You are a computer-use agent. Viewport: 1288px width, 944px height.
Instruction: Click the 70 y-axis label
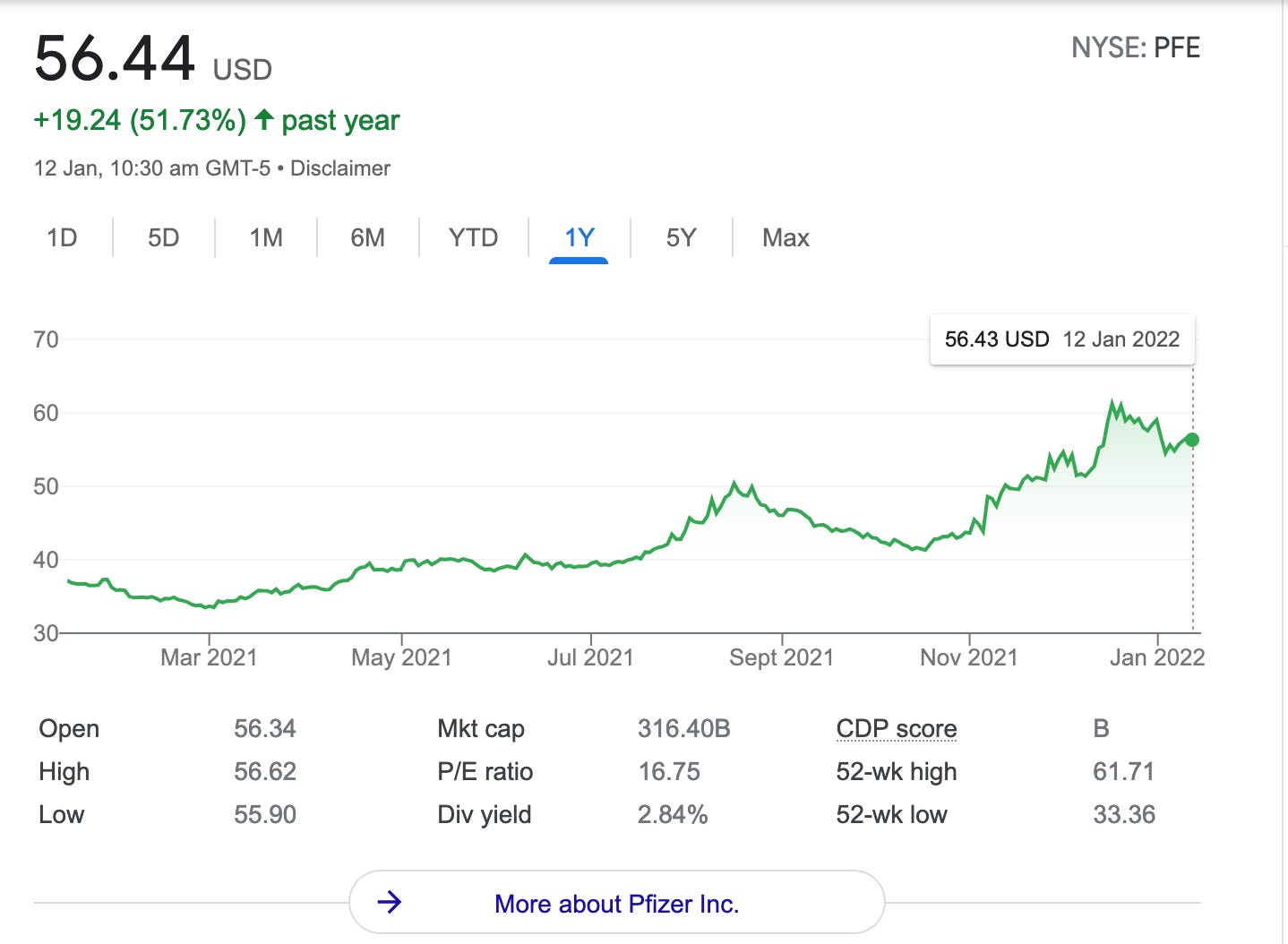coord(46,339)
